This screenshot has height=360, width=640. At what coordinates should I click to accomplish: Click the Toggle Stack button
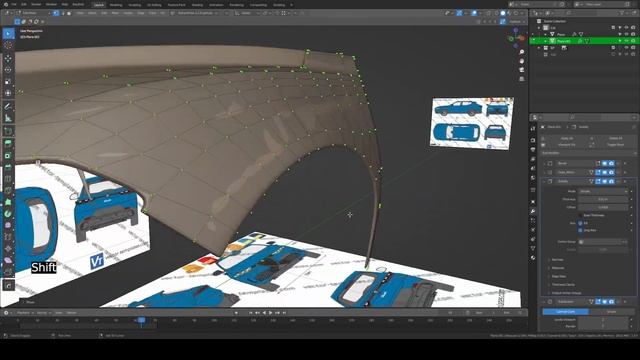pos(616,144)
